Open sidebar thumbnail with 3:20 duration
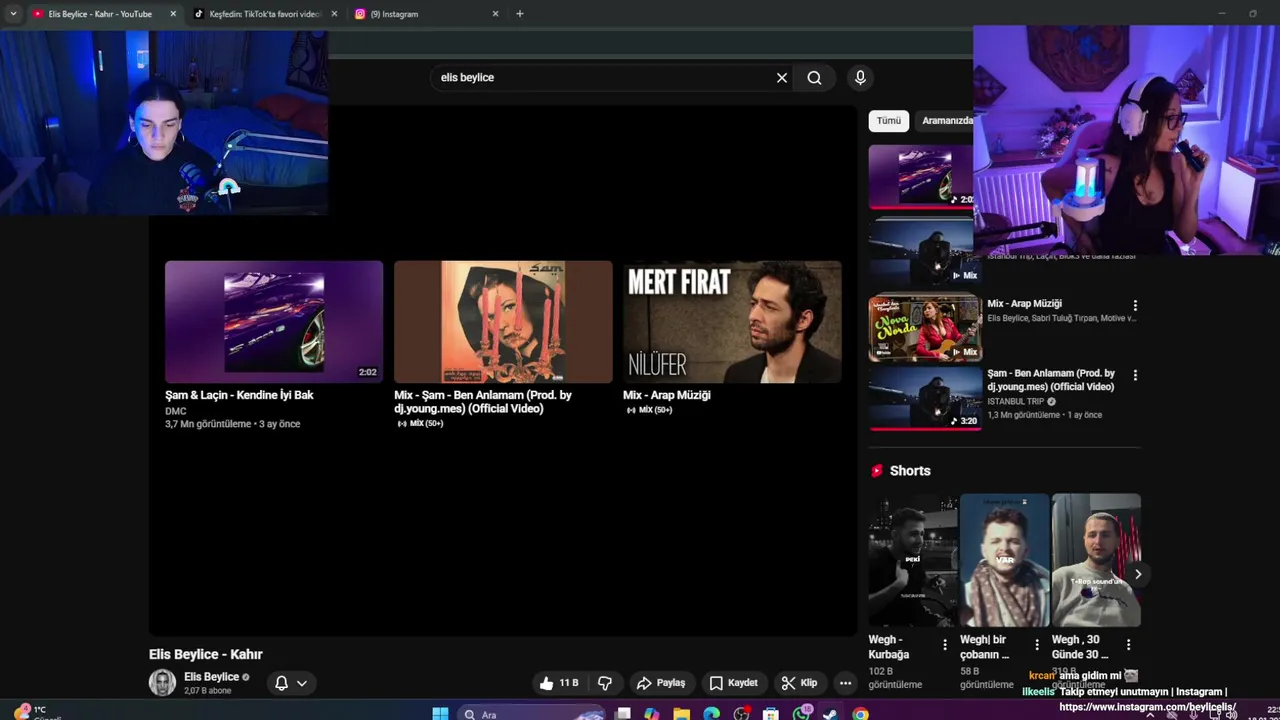This screenshot has height=720, width=1280. pyautogui.click(x=925, y=398)
